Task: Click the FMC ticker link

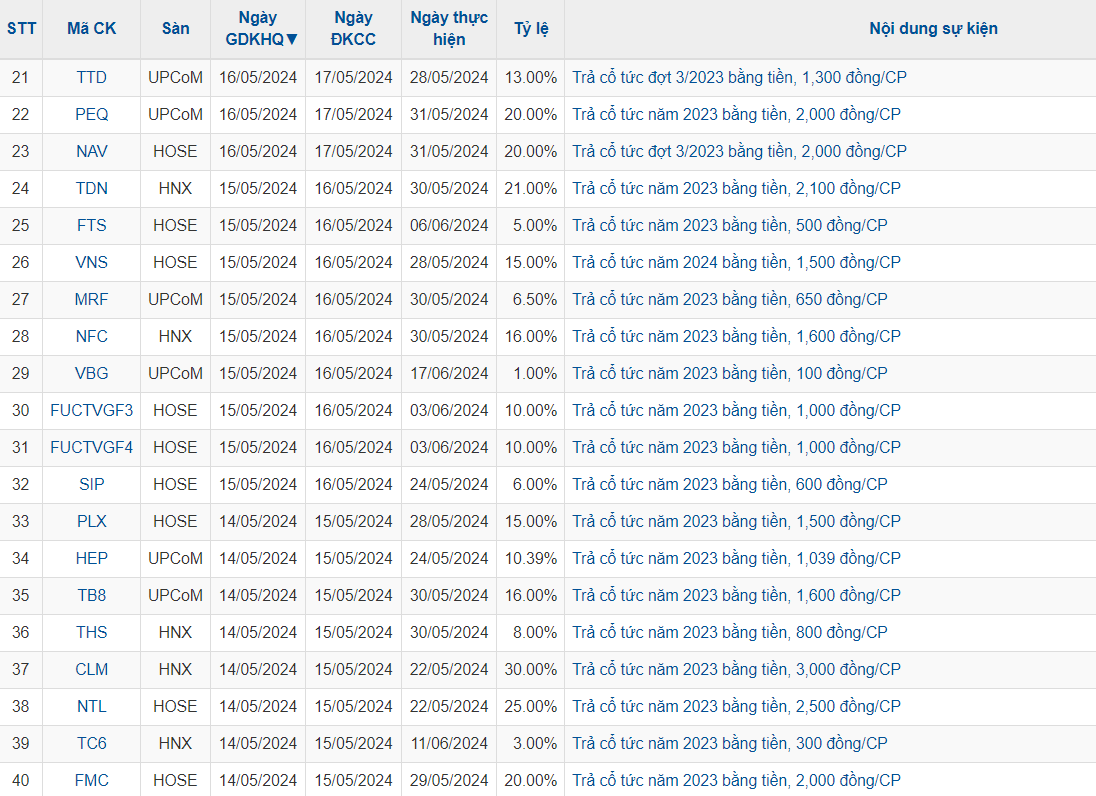Action: pos(91,780)
